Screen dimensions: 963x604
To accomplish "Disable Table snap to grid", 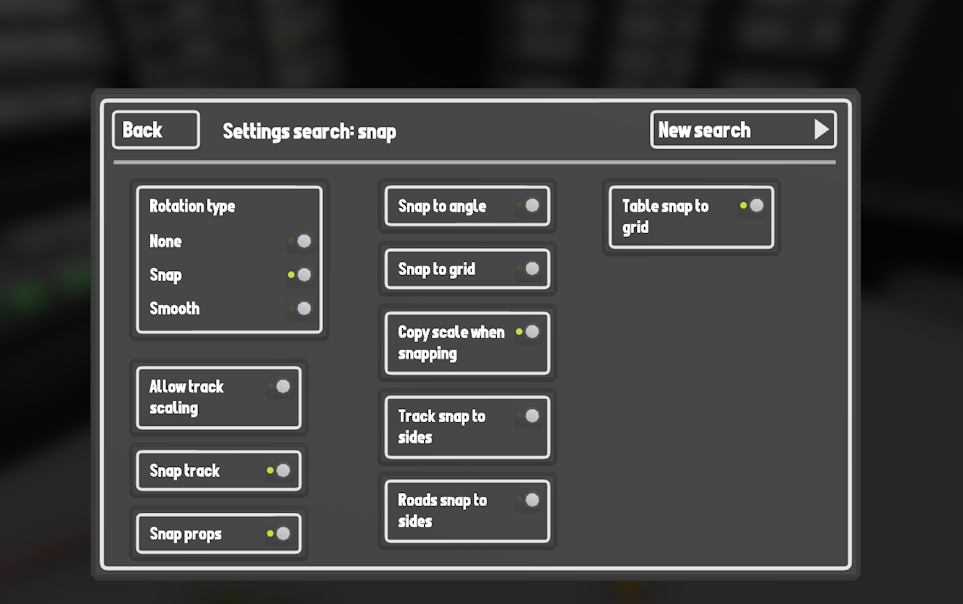I will pyautogui.click(x=755, y=206).
